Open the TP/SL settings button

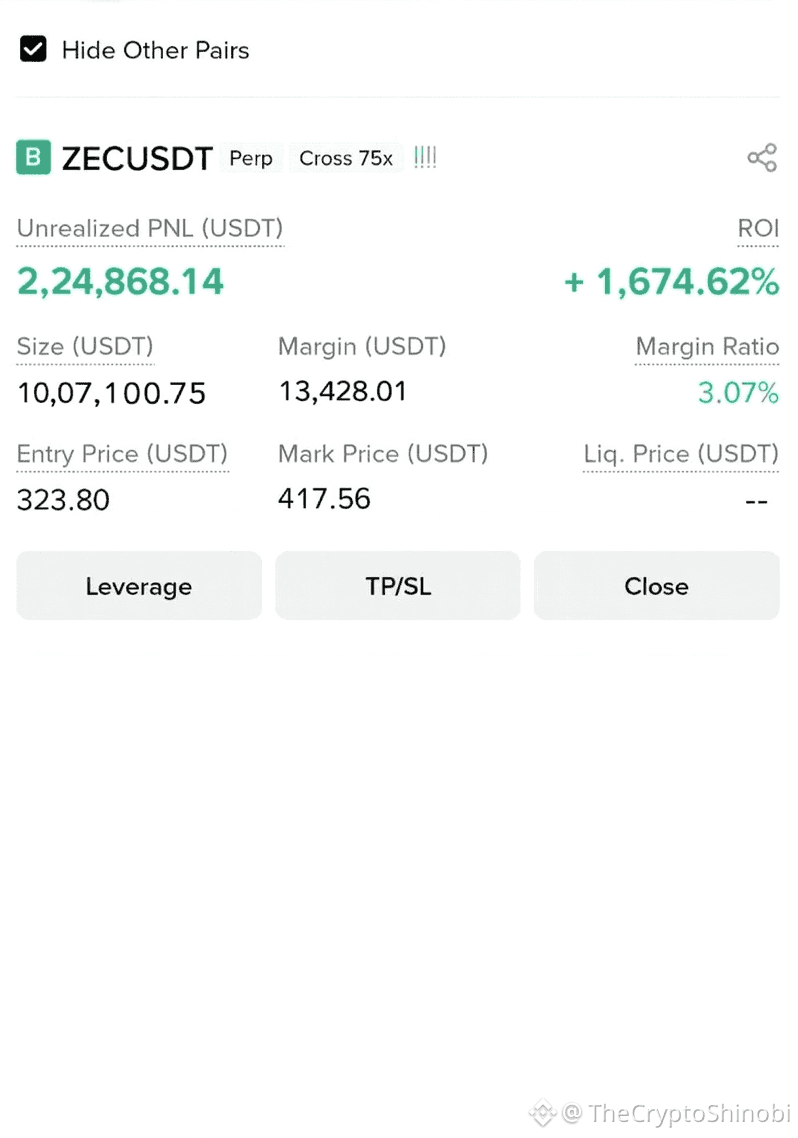pos(398,586)
